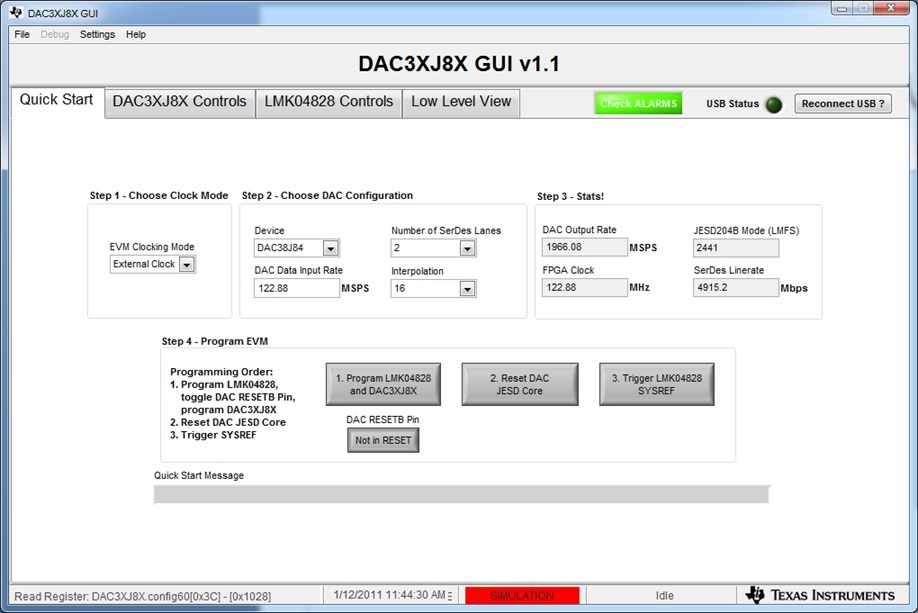The height and width of the screenshot is (613, 918).
Task: Click the USB Status label
Action: pos(732,104)
